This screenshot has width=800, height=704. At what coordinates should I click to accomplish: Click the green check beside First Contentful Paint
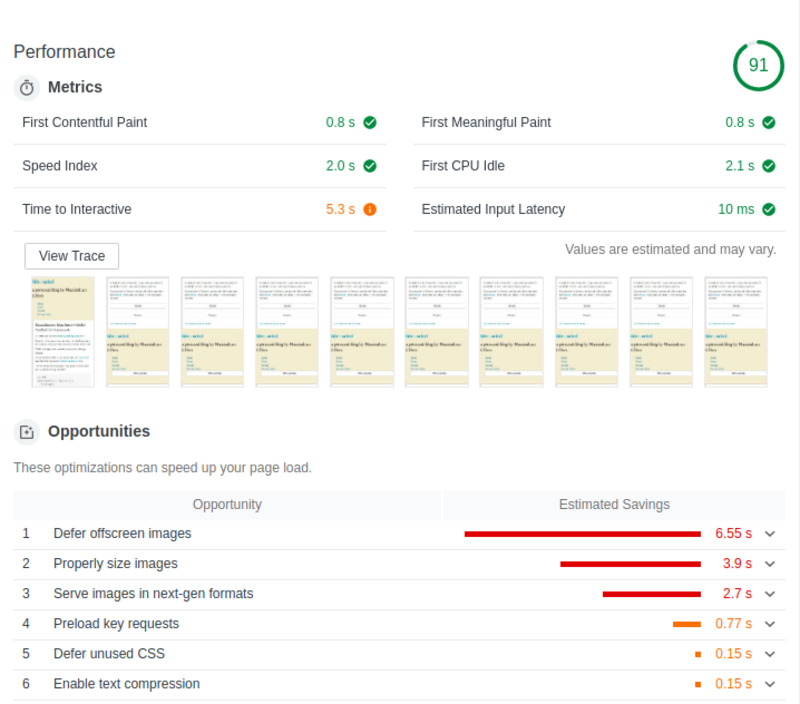pos(370,123)
